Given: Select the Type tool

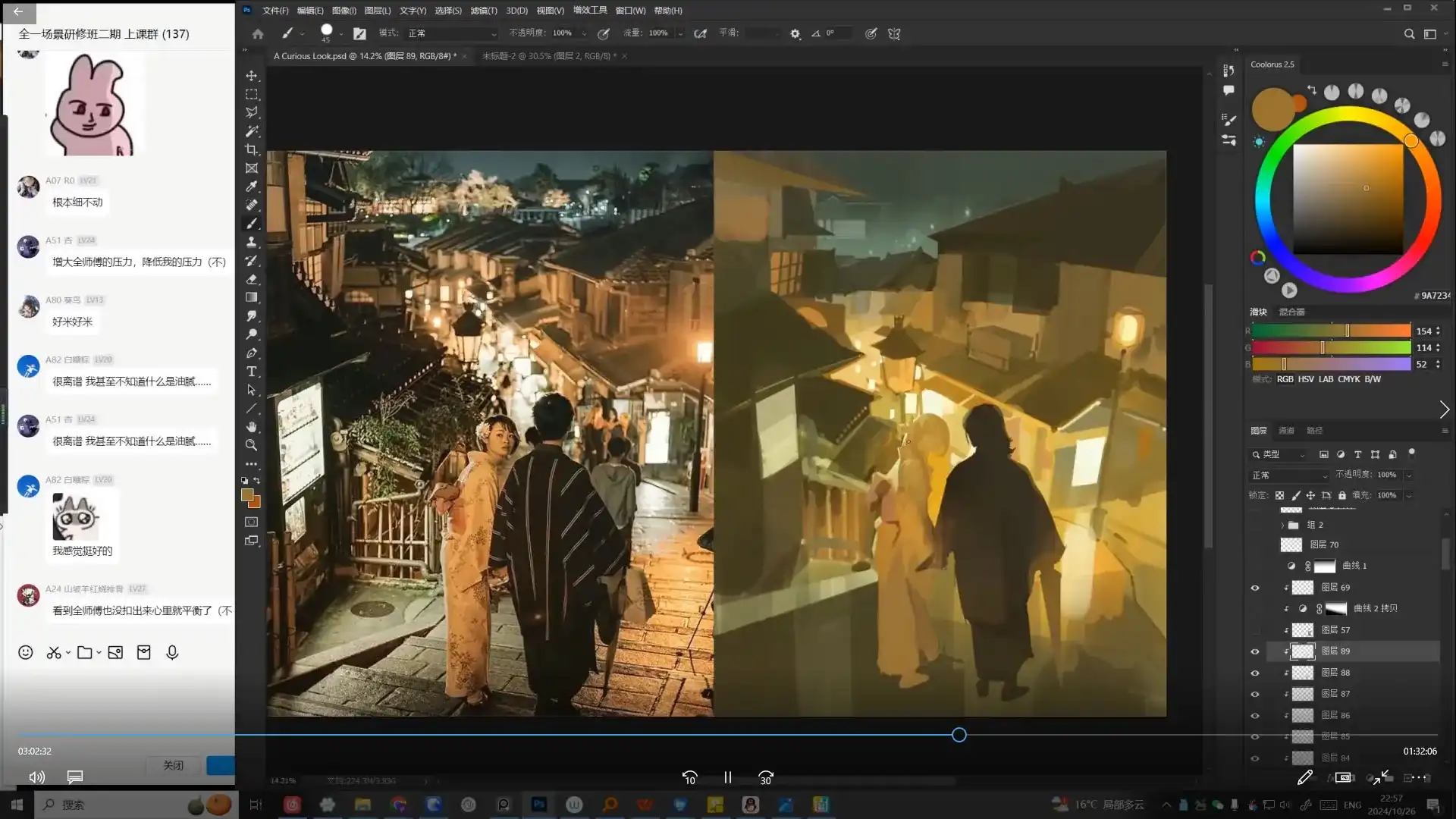Looking at the screenshot, I should tap(252, 372).
